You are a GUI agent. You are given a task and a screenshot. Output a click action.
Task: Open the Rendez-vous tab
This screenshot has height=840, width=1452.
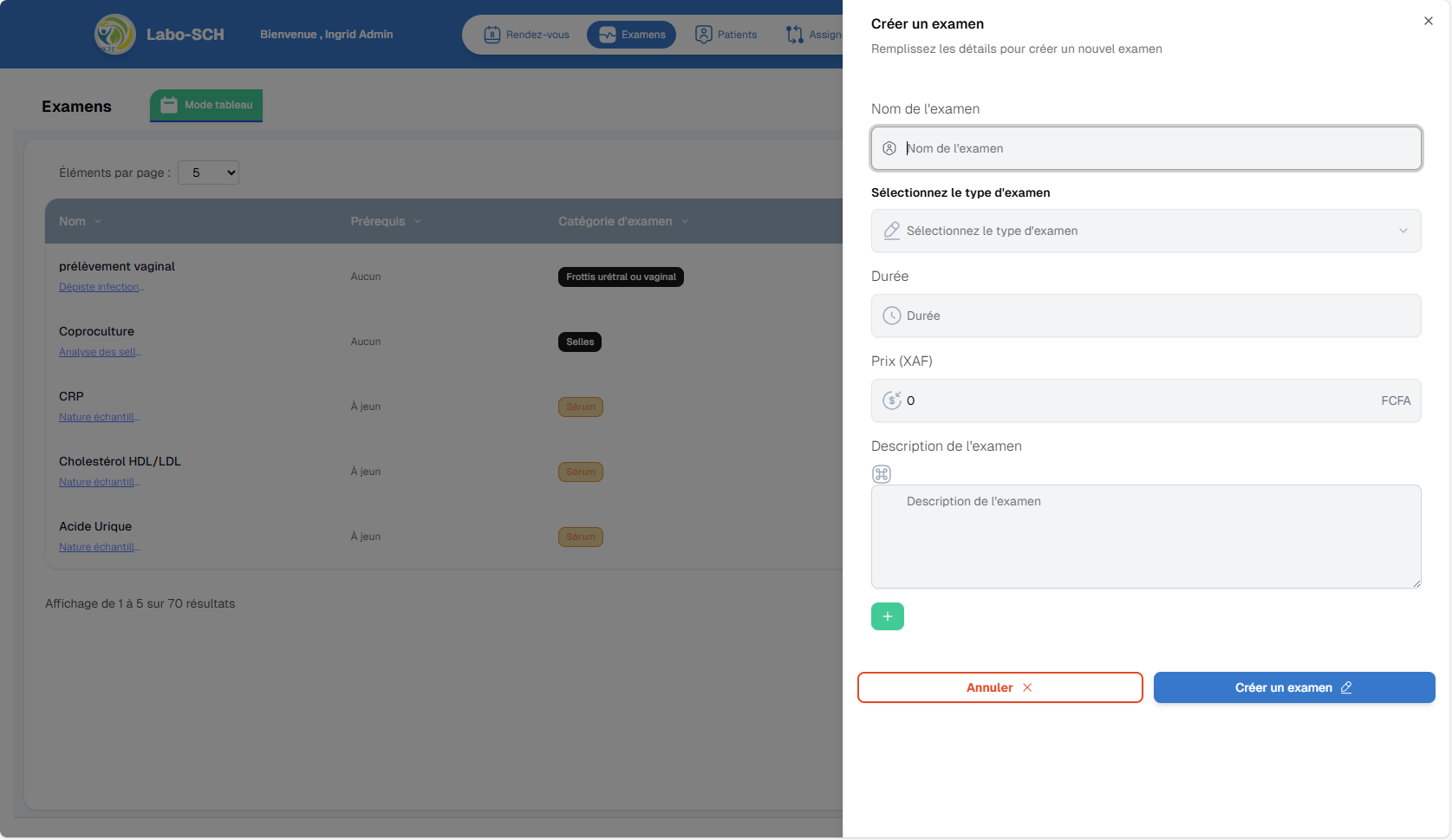[527, 35]
